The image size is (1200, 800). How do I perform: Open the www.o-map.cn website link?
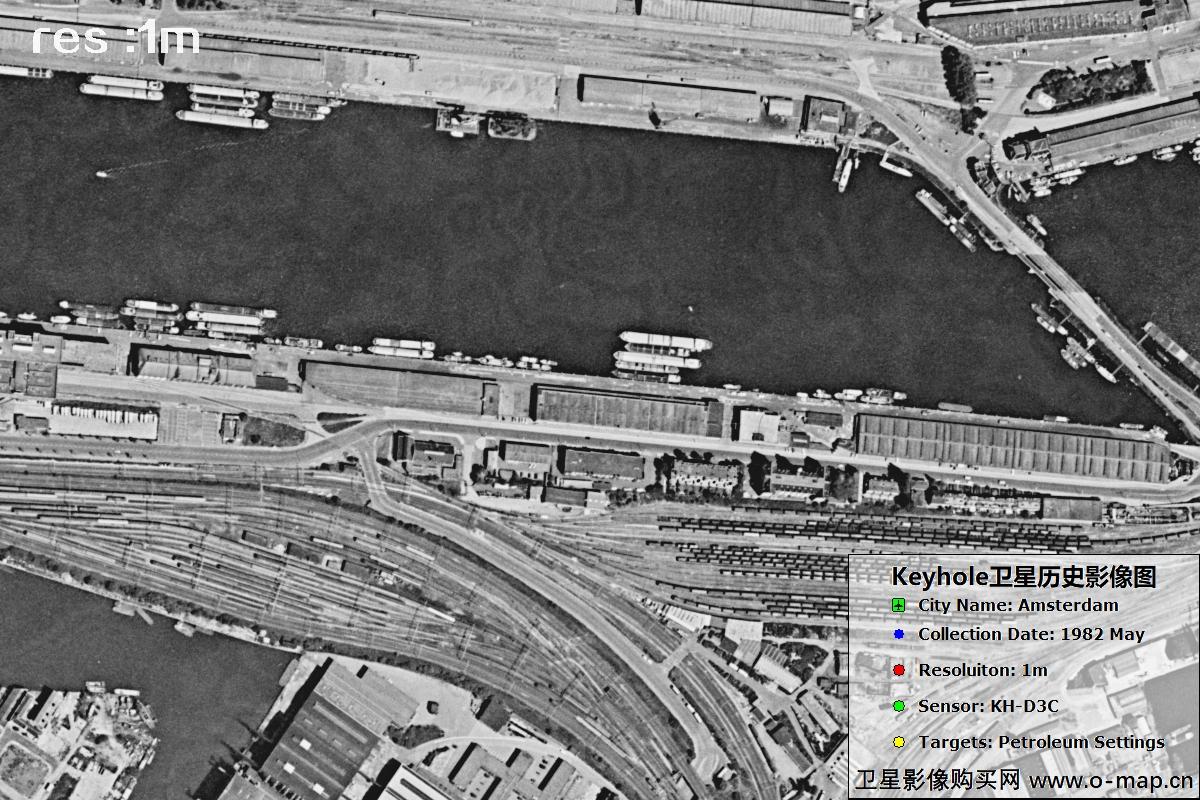pyautogui.click(x=1110, y=780)
